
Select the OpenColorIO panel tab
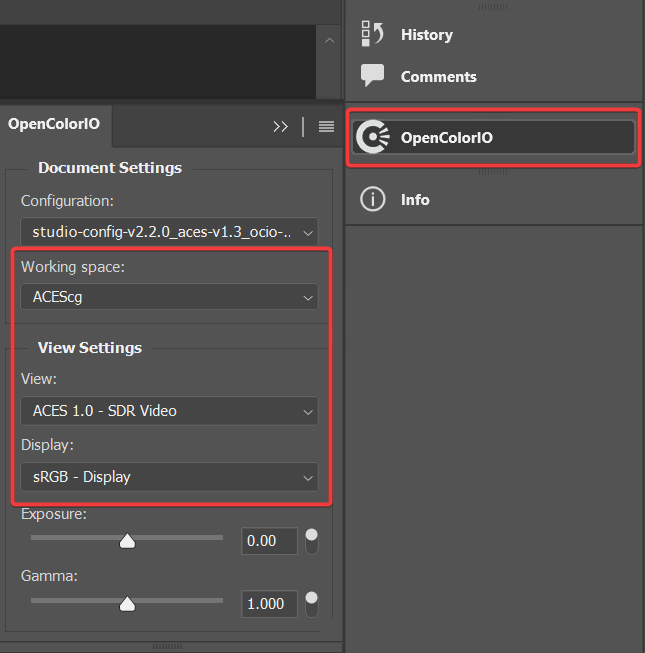coord(54,125)
